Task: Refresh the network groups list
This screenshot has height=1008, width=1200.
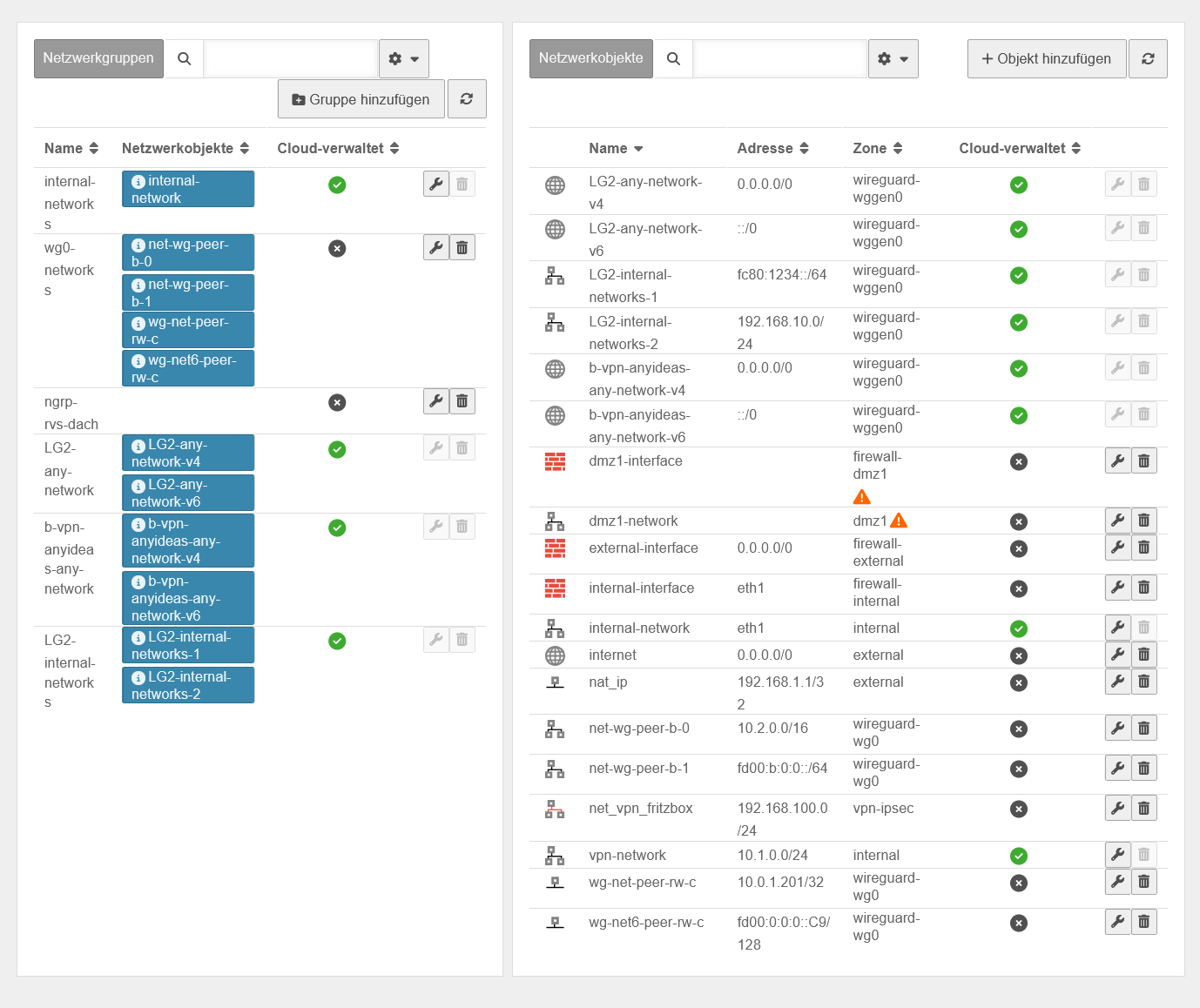Action: click(x=467, y=99)
